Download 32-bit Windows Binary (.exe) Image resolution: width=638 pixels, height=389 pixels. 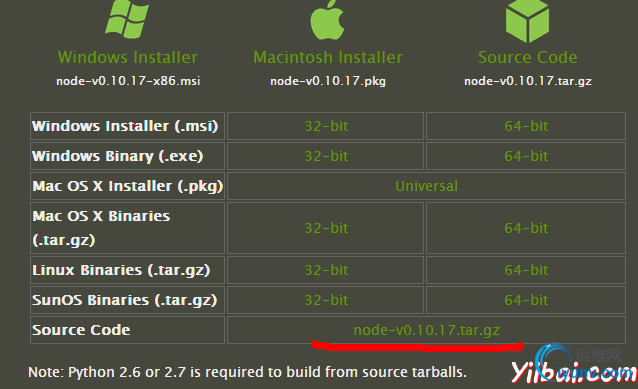pos(326,156)
